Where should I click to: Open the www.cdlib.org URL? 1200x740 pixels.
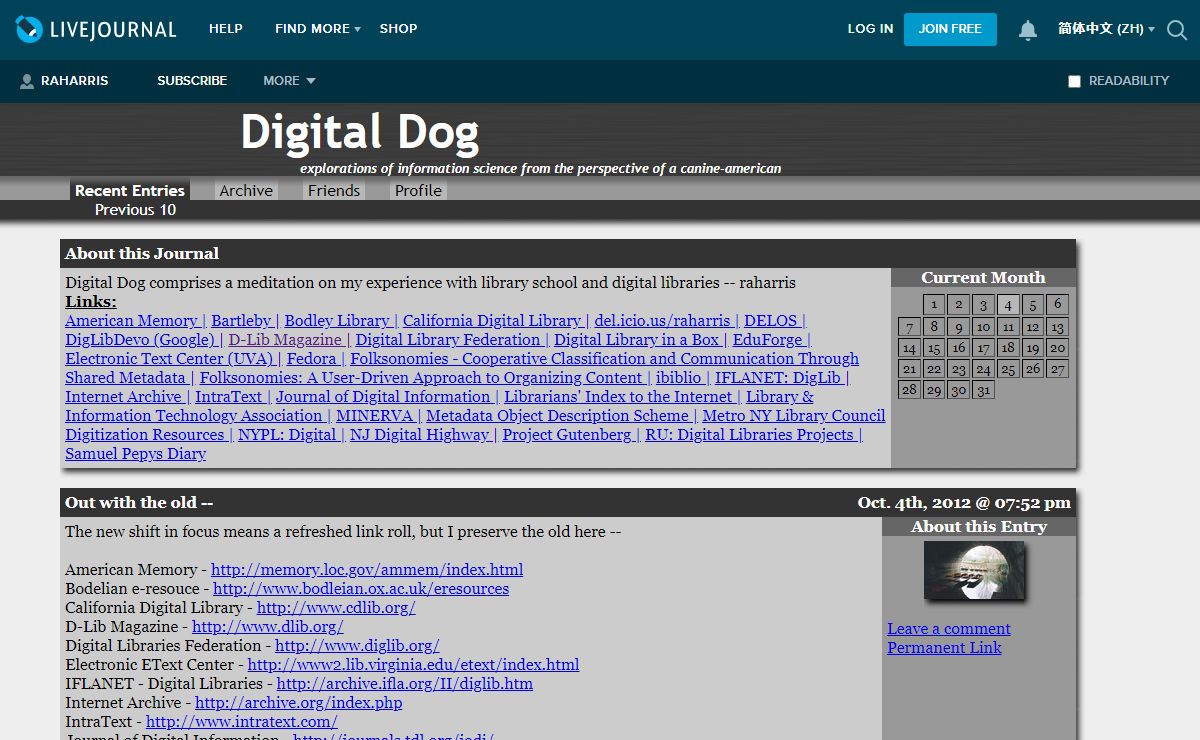pyautogui.click(x=336, y=608)
